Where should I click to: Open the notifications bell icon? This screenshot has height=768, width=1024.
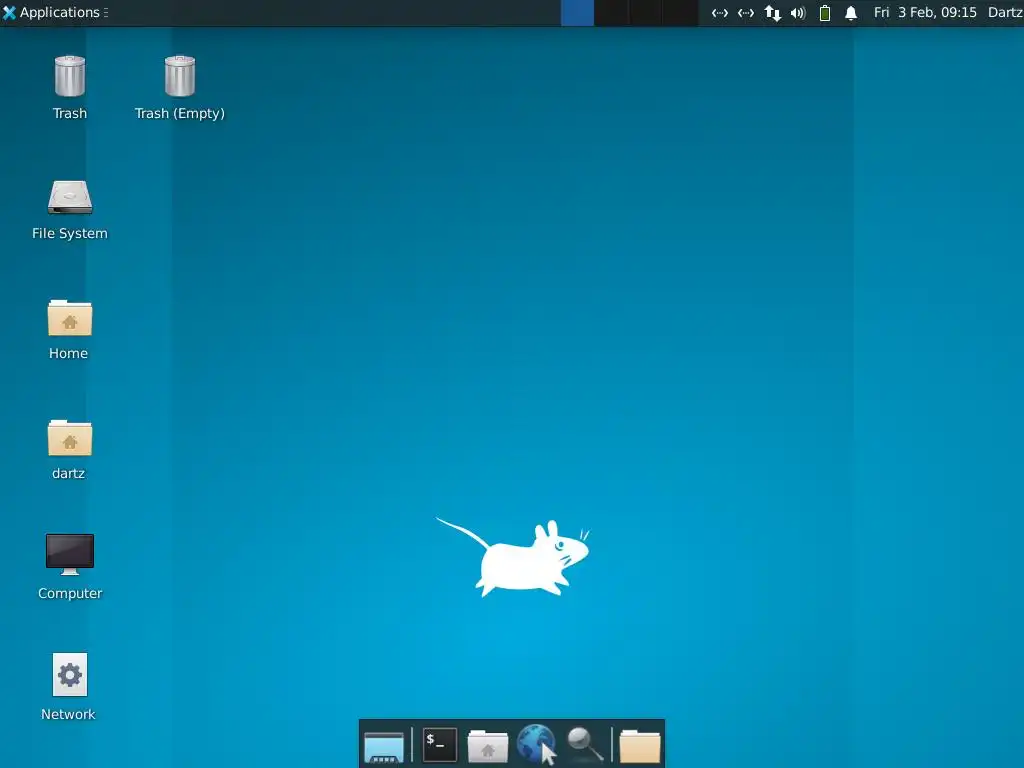[851, 13]
